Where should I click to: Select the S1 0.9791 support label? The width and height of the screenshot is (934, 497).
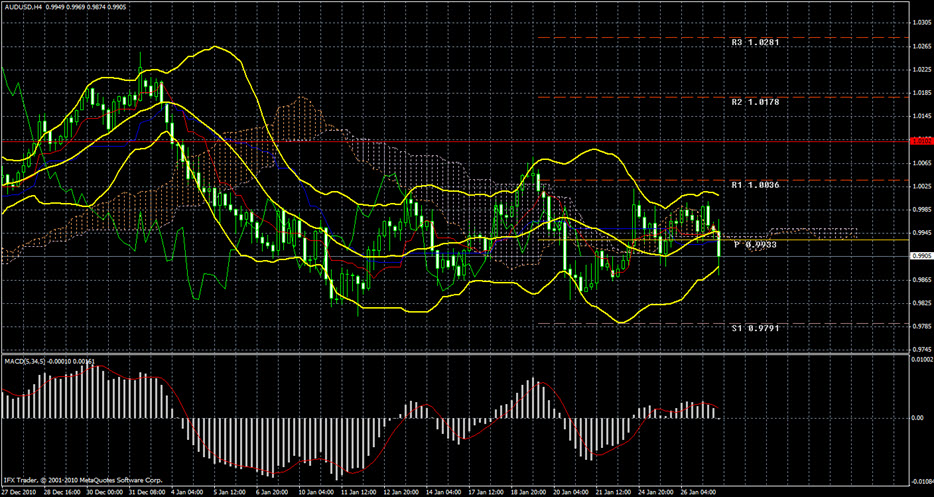(755, 328)
